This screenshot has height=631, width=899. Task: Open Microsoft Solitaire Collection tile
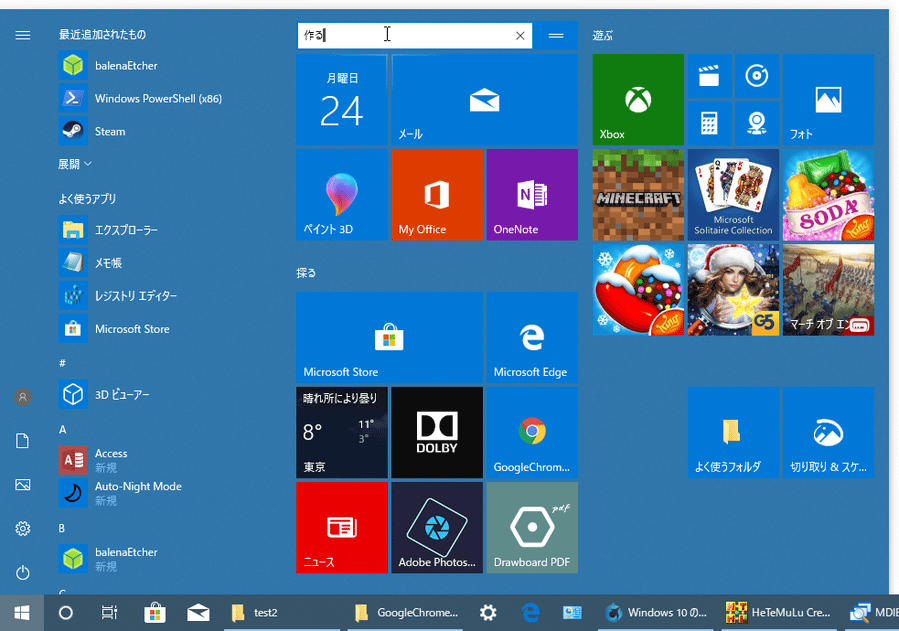pos(733,195)
